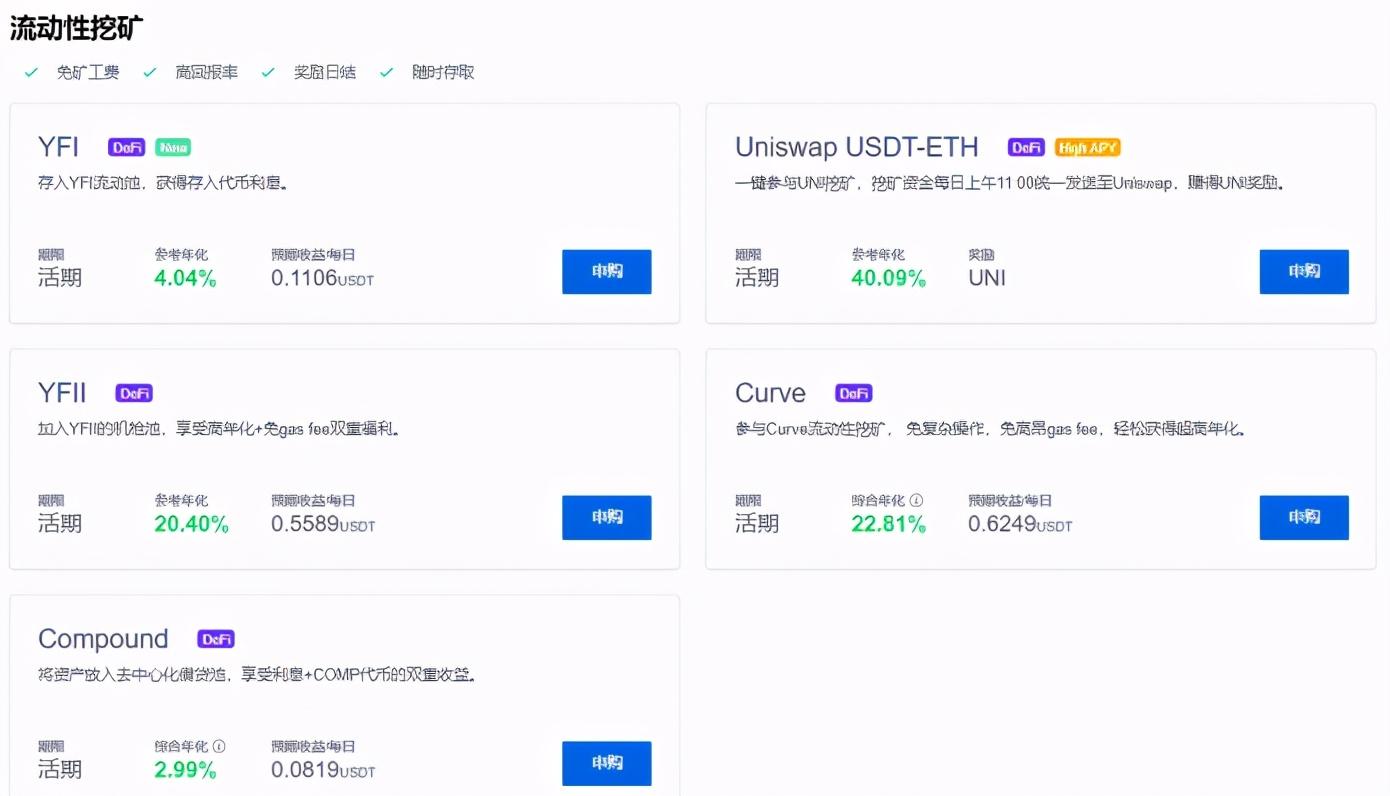
Task: Click the DeFi badge on the Curve card
Action: pos(854,393)
